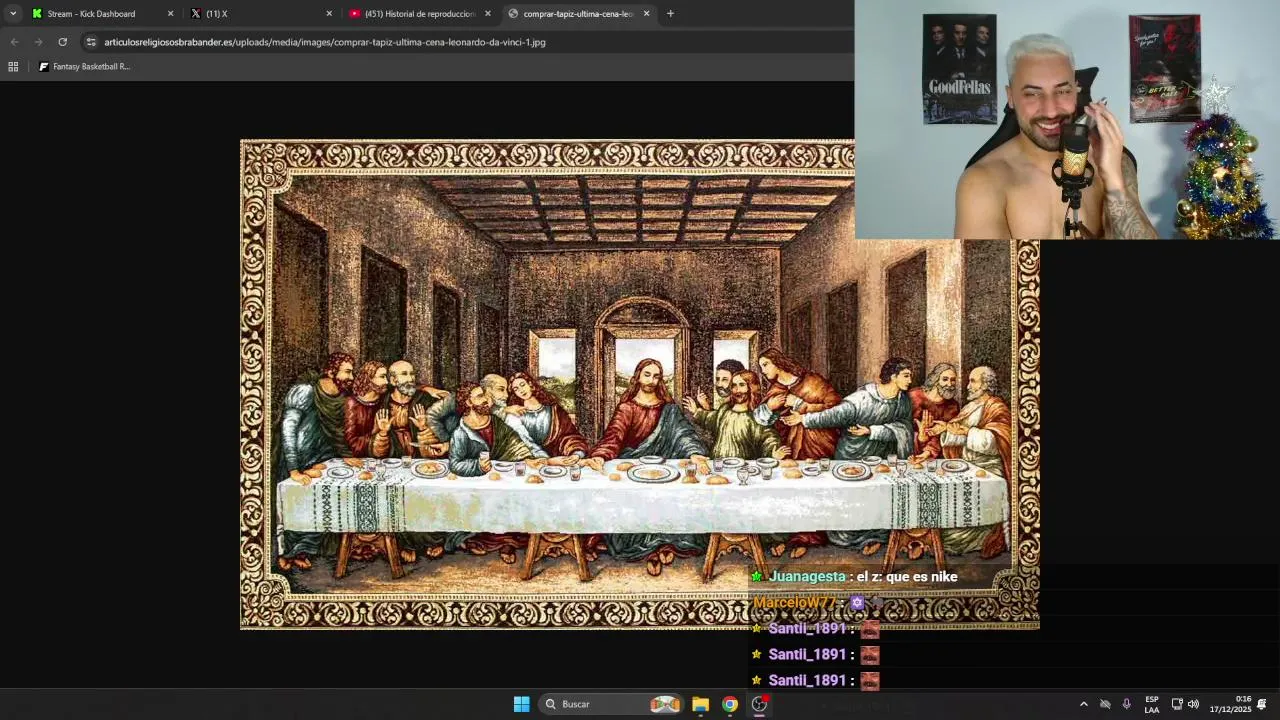The image size is (1280, 720).
Task: Close the Stream - Kick Dashboard tab
Action: 170,14
